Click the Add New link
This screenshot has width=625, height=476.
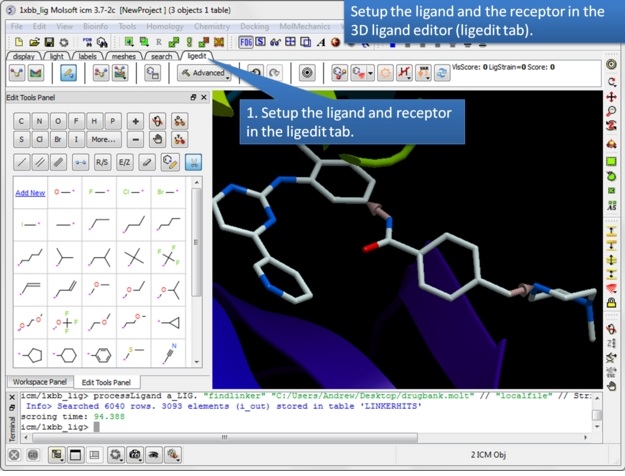point(30,193)
